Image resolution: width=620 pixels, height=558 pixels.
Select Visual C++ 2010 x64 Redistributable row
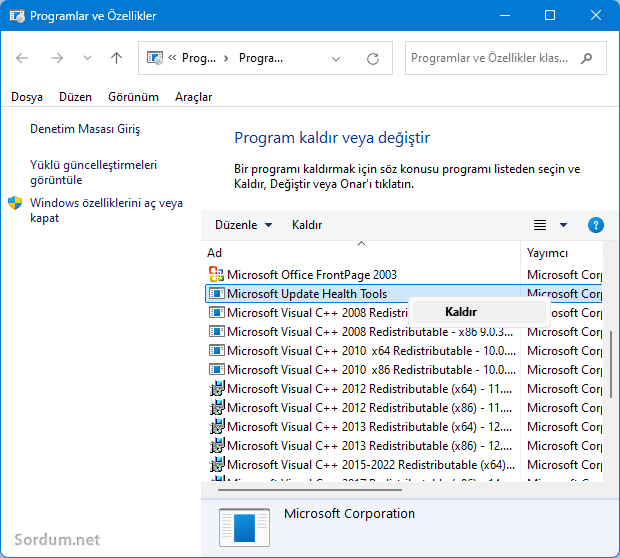pos(404,350)
